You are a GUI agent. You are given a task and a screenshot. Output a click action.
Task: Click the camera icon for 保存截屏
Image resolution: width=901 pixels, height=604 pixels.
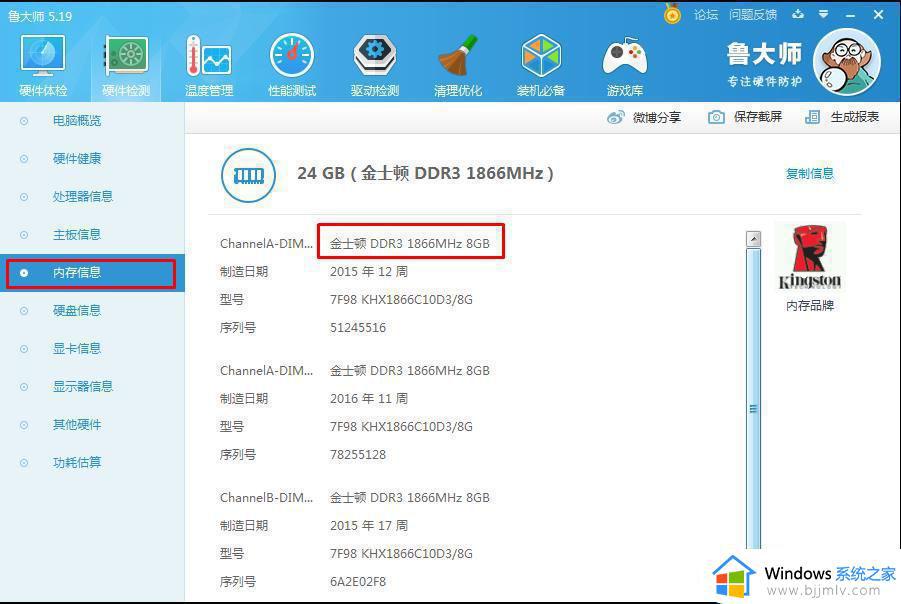[x=716, y=117]
